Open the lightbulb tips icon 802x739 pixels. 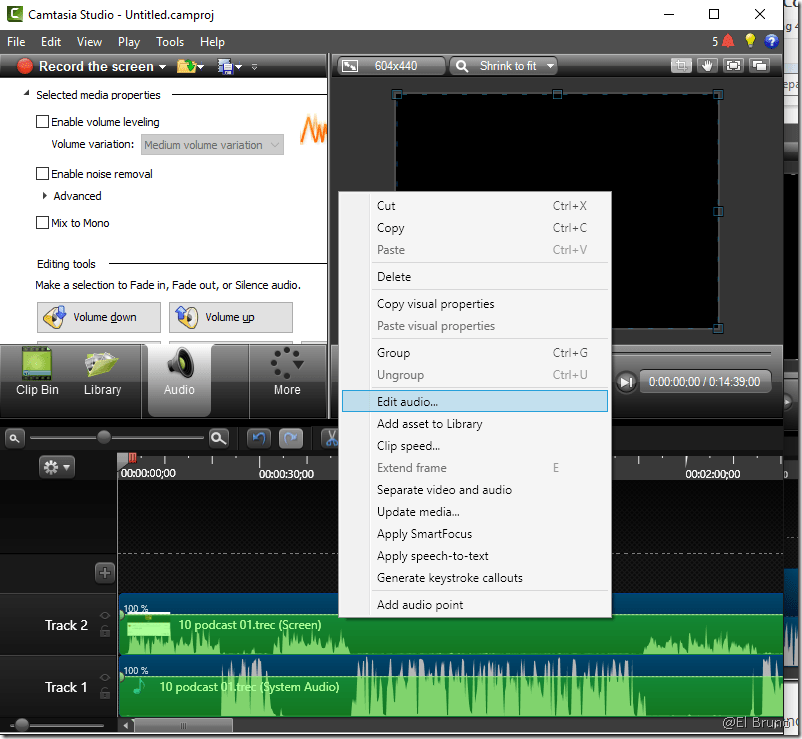coord(750,42)
